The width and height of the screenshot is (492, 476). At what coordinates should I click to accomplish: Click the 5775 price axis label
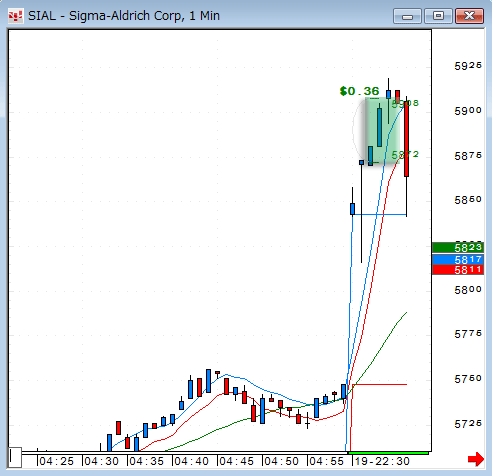(x=468, y=334)
